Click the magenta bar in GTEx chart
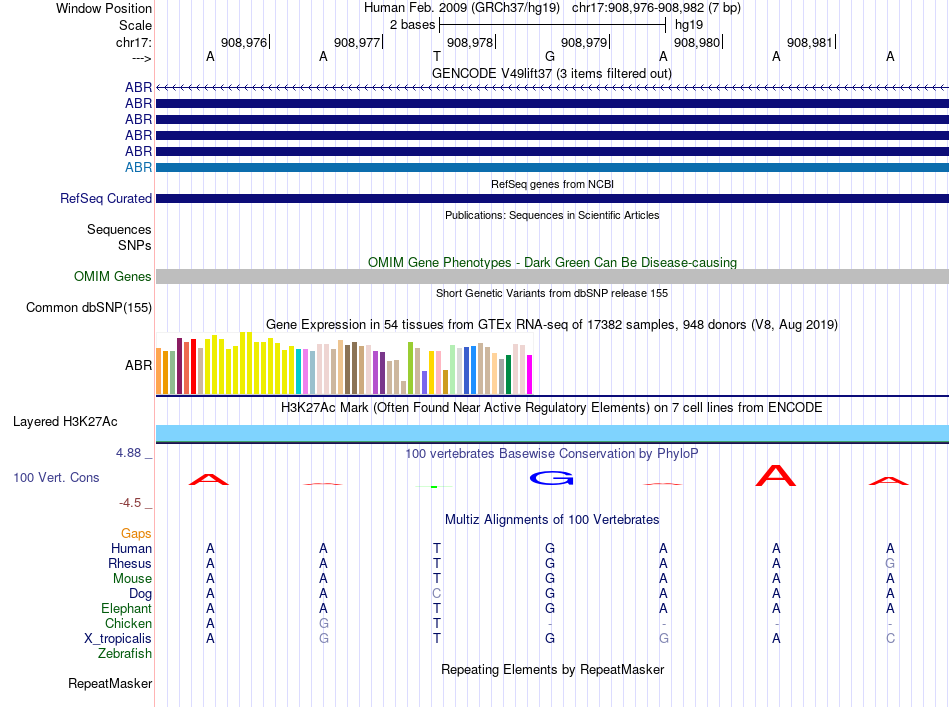The image size is (950, 707). pyautogui.click(x=529, y=374)
